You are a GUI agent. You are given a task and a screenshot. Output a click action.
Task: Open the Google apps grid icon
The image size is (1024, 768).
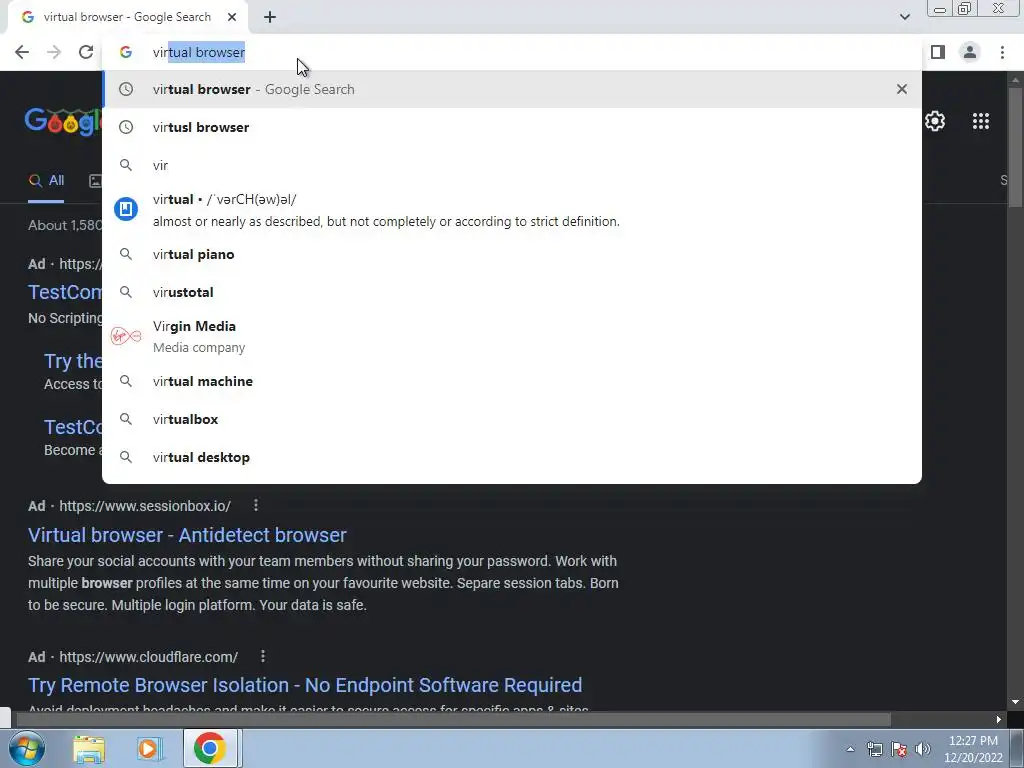980,121
